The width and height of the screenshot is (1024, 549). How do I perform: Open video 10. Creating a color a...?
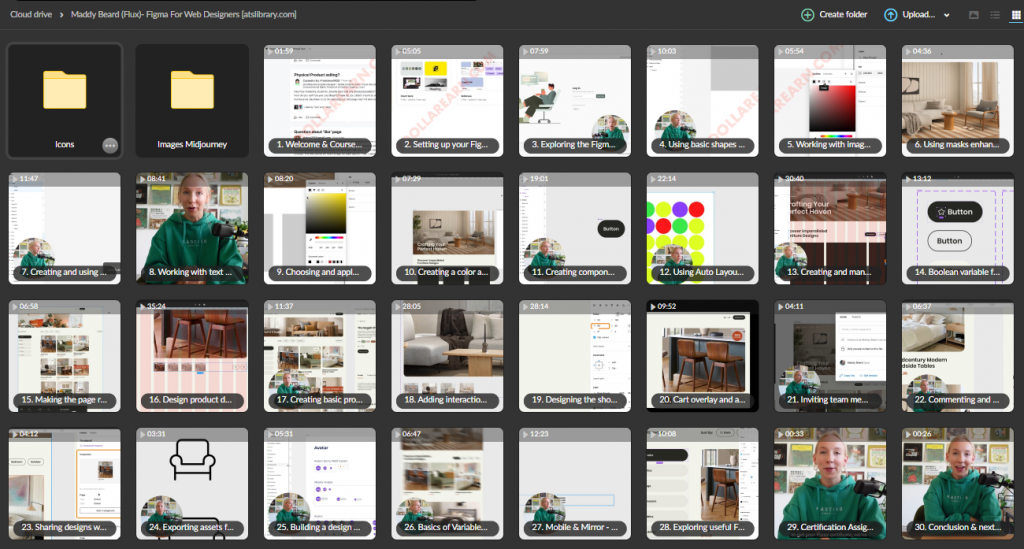(x=447, y=228)
